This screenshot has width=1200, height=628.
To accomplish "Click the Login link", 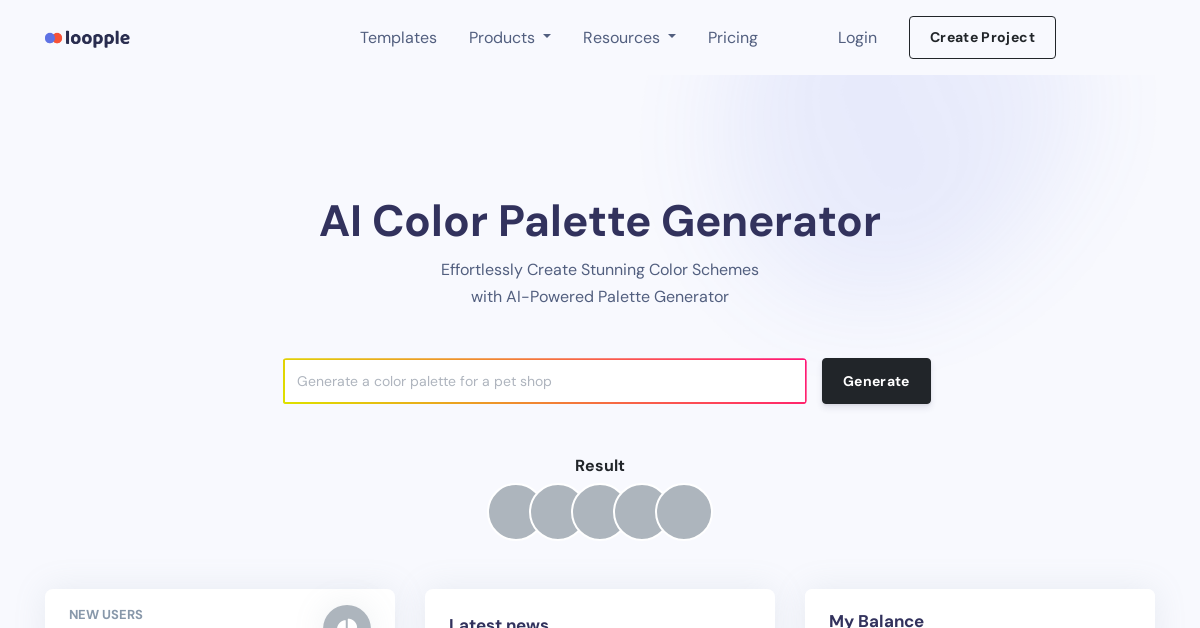I will (x=857, y=38).
